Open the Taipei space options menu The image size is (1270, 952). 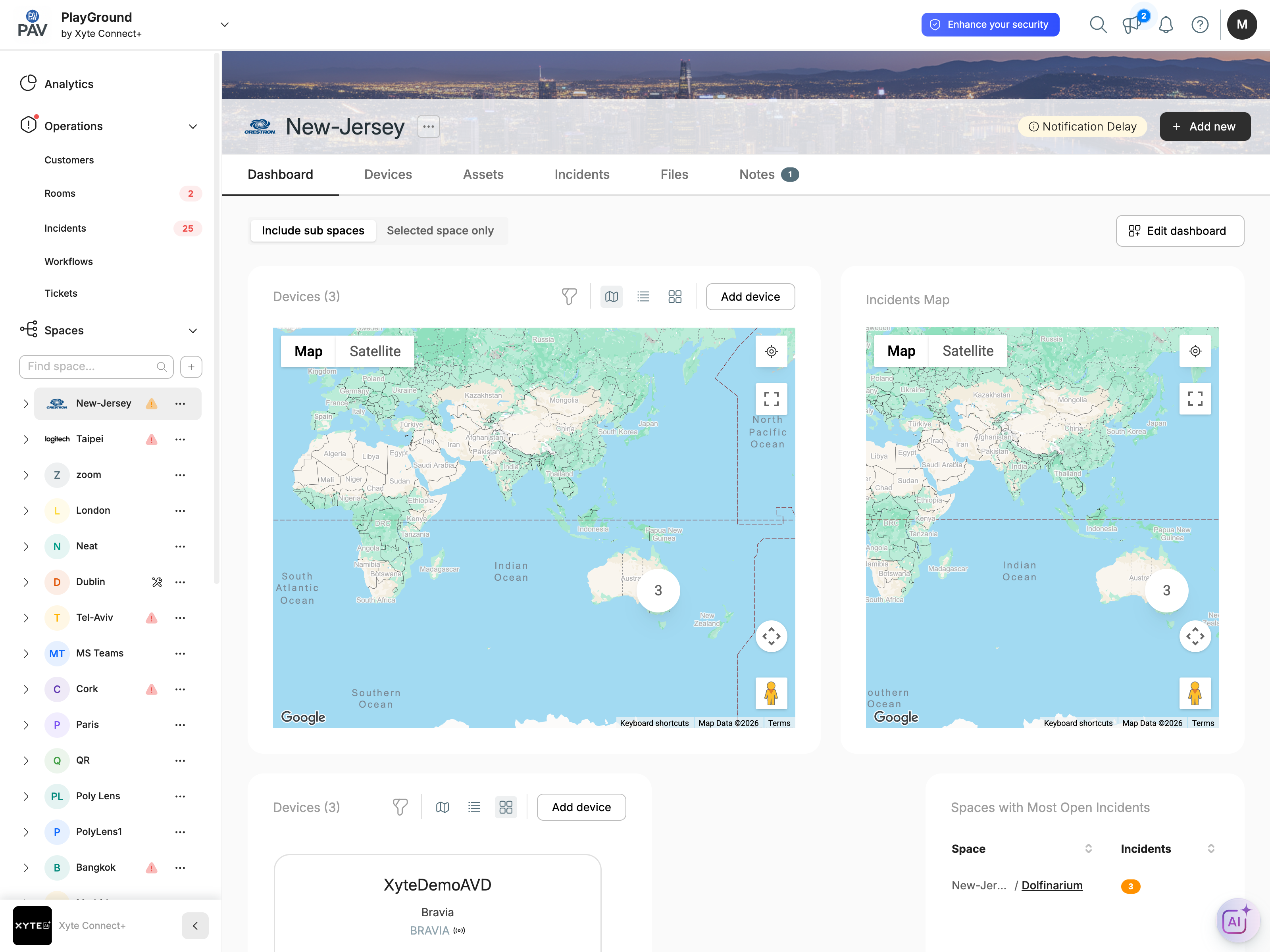tap(180, 440)
